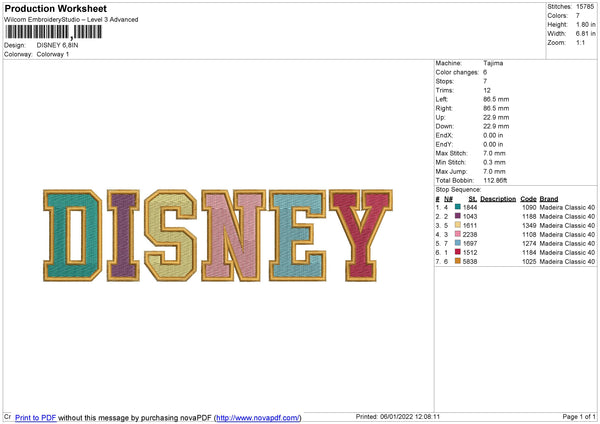The width and height of the screenshot is (600, 424).
Task: Click the Zoom value '1:1'
Action: pyautogui.click(x=580, y=42)
